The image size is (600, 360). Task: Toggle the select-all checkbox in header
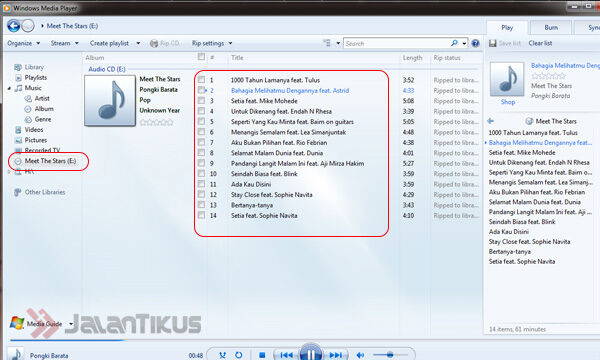(201, 57)
